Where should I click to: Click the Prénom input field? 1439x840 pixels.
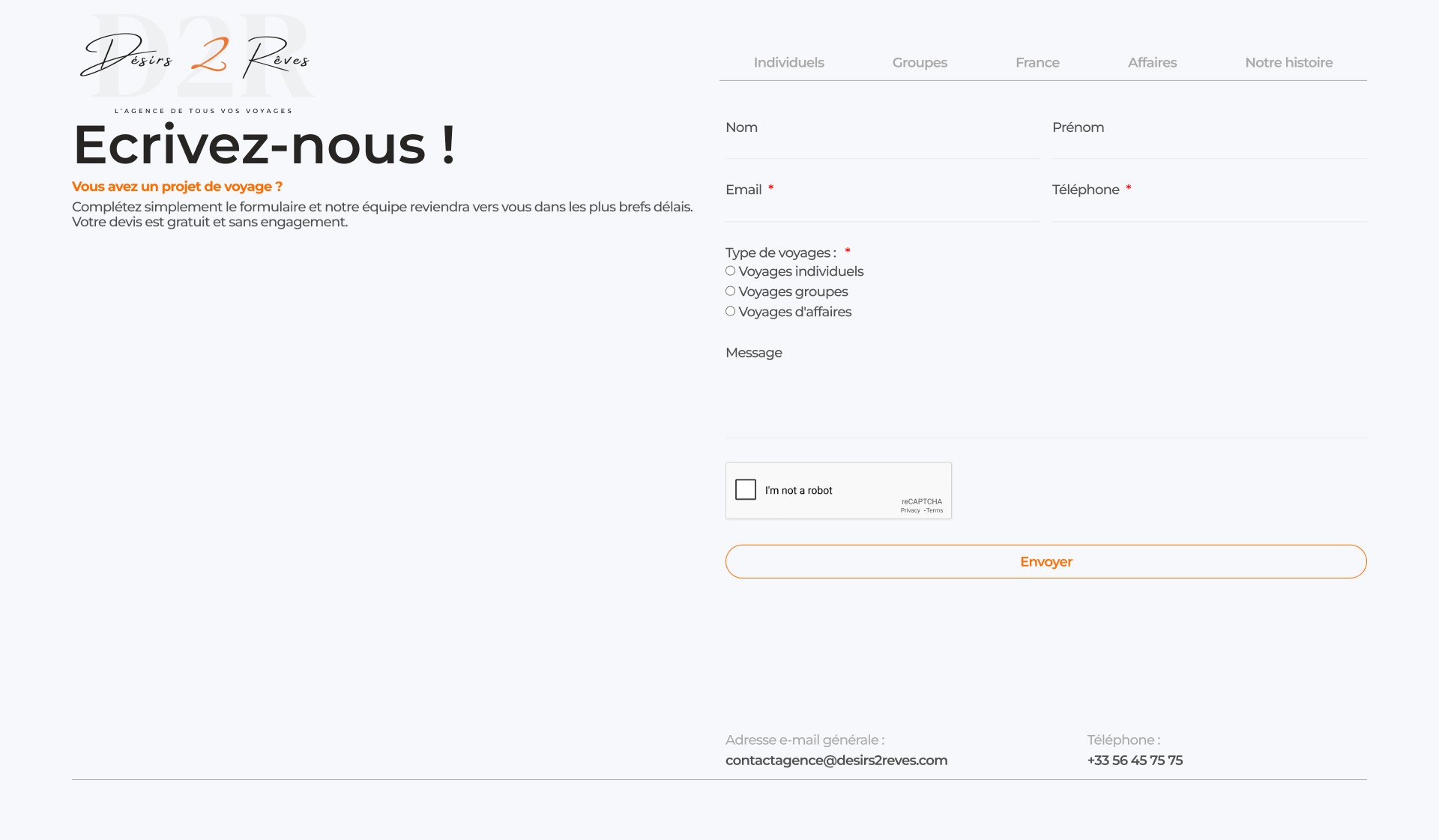pyautogui.click(x=1209, y=144)
